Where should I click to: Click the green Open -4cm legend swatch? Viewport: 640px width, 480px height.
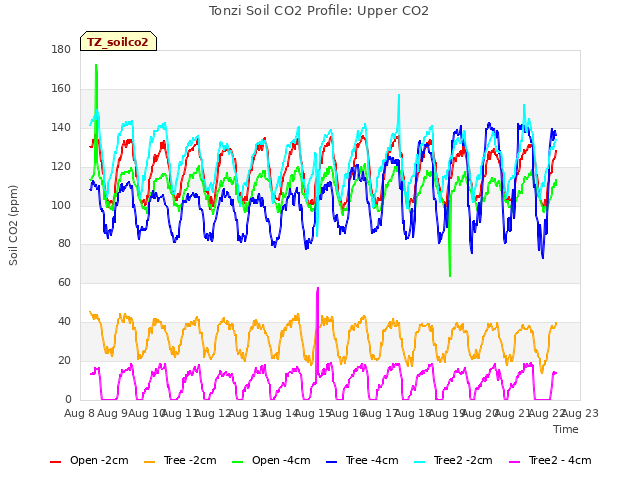coord(237,462)
